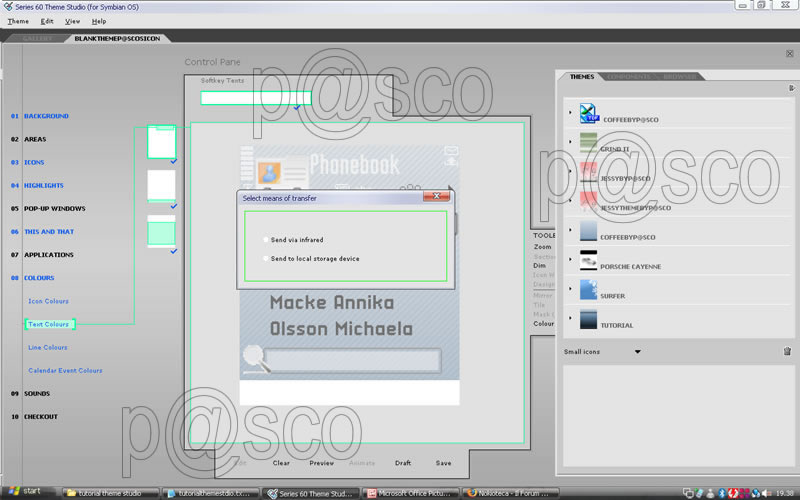Pick the first white text colour swatch
800x500 pixels.
coord(162,142)
